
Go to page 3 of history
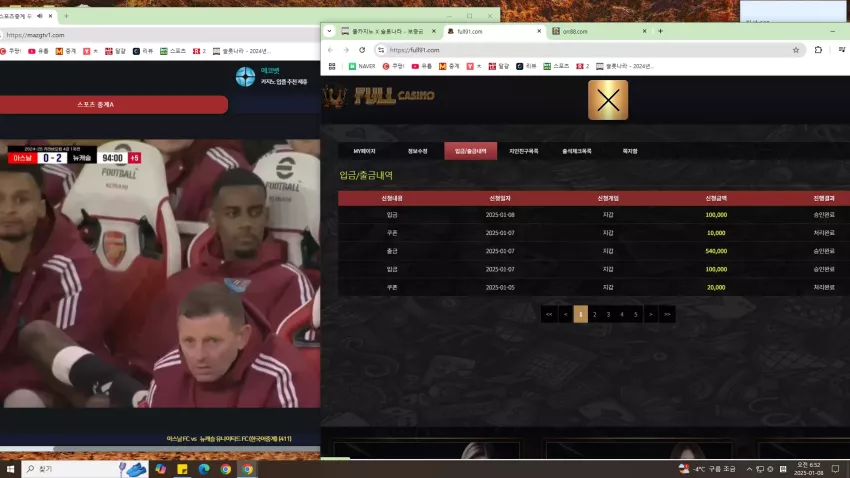pos(608,314)
